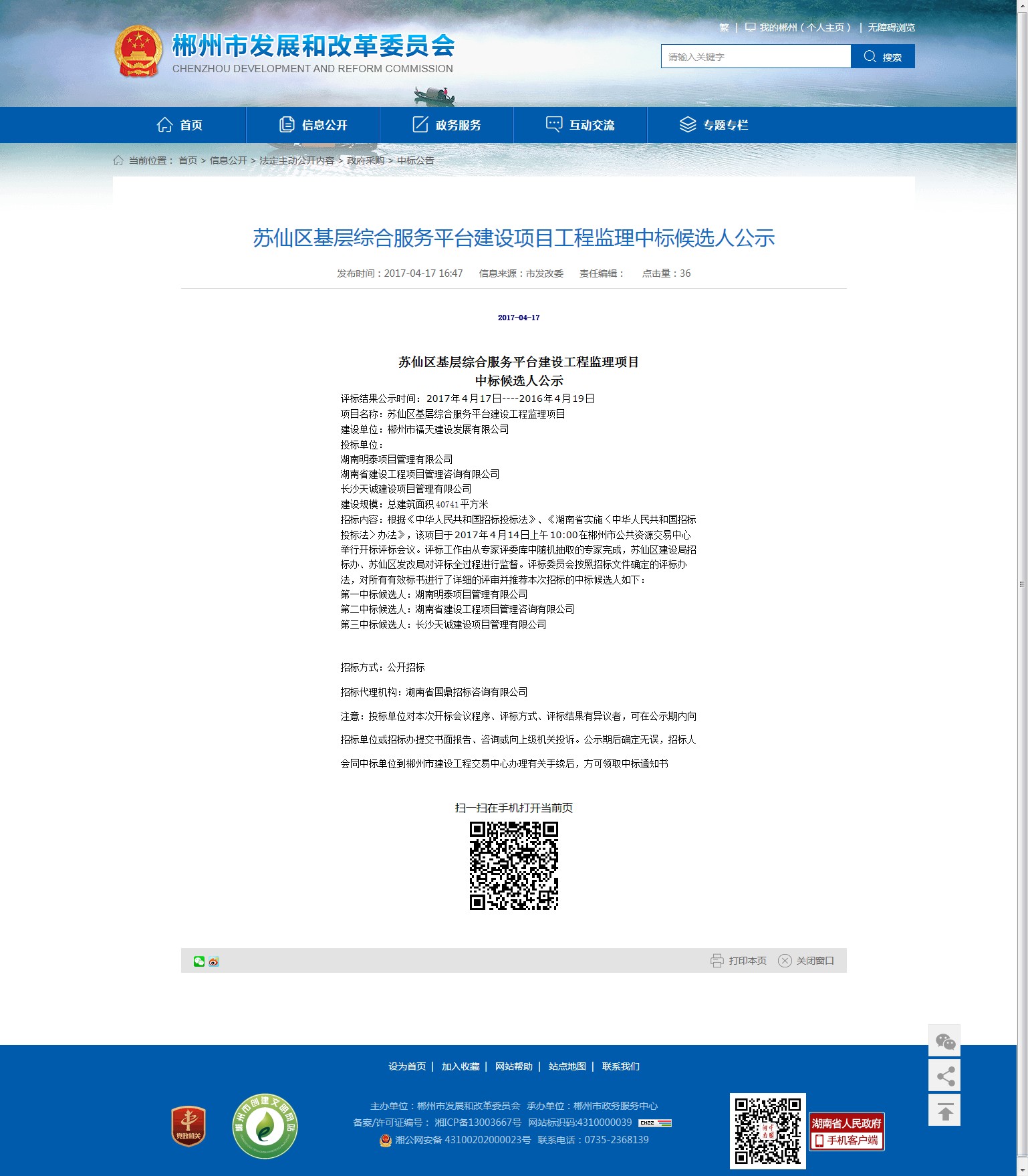1028x1176 pixels.
Task: Click the footer QR code image
Action: click(x=768, y=1131)
